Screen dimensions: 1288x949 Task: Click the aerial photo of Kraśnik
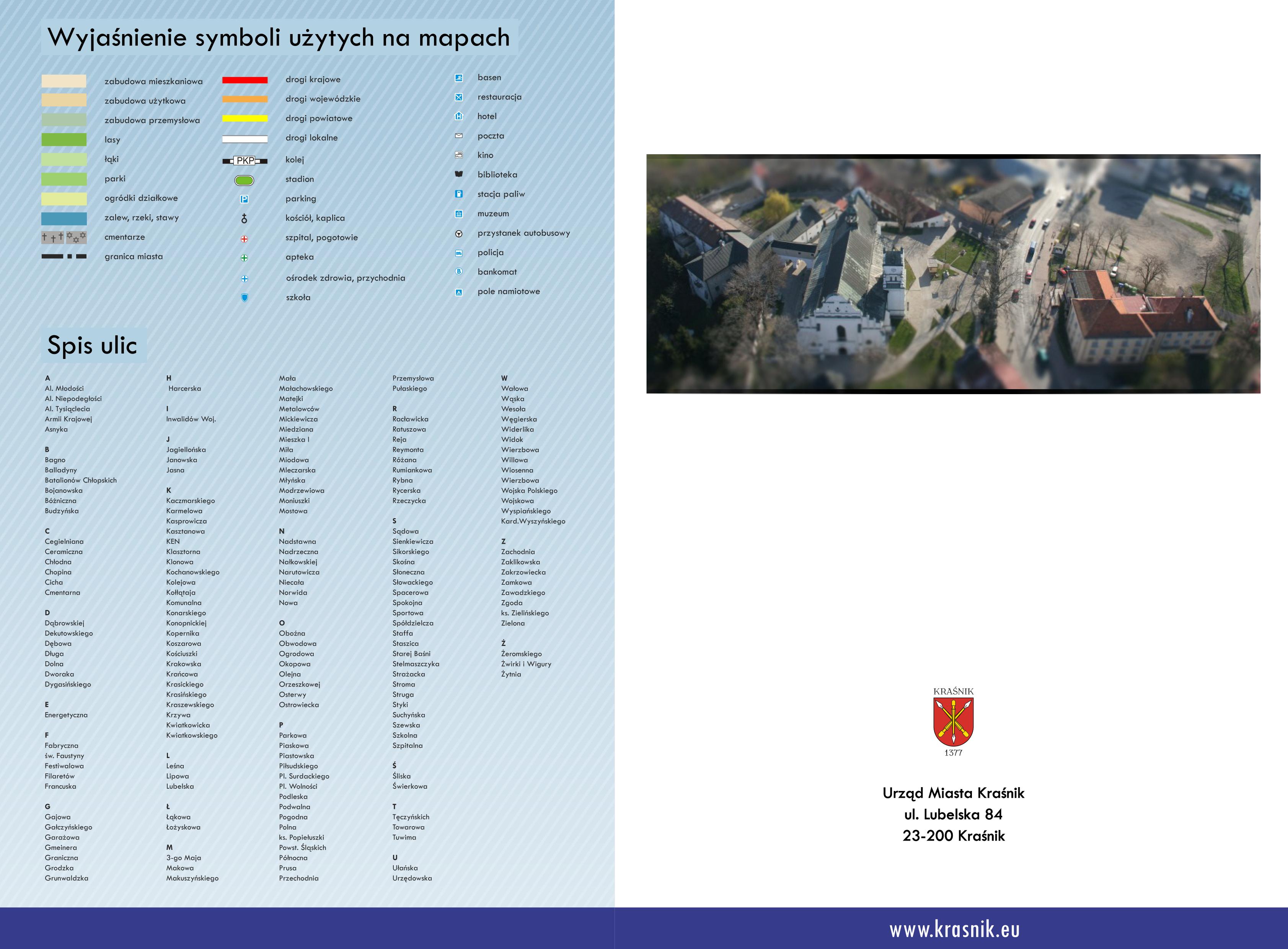(953, 274)
